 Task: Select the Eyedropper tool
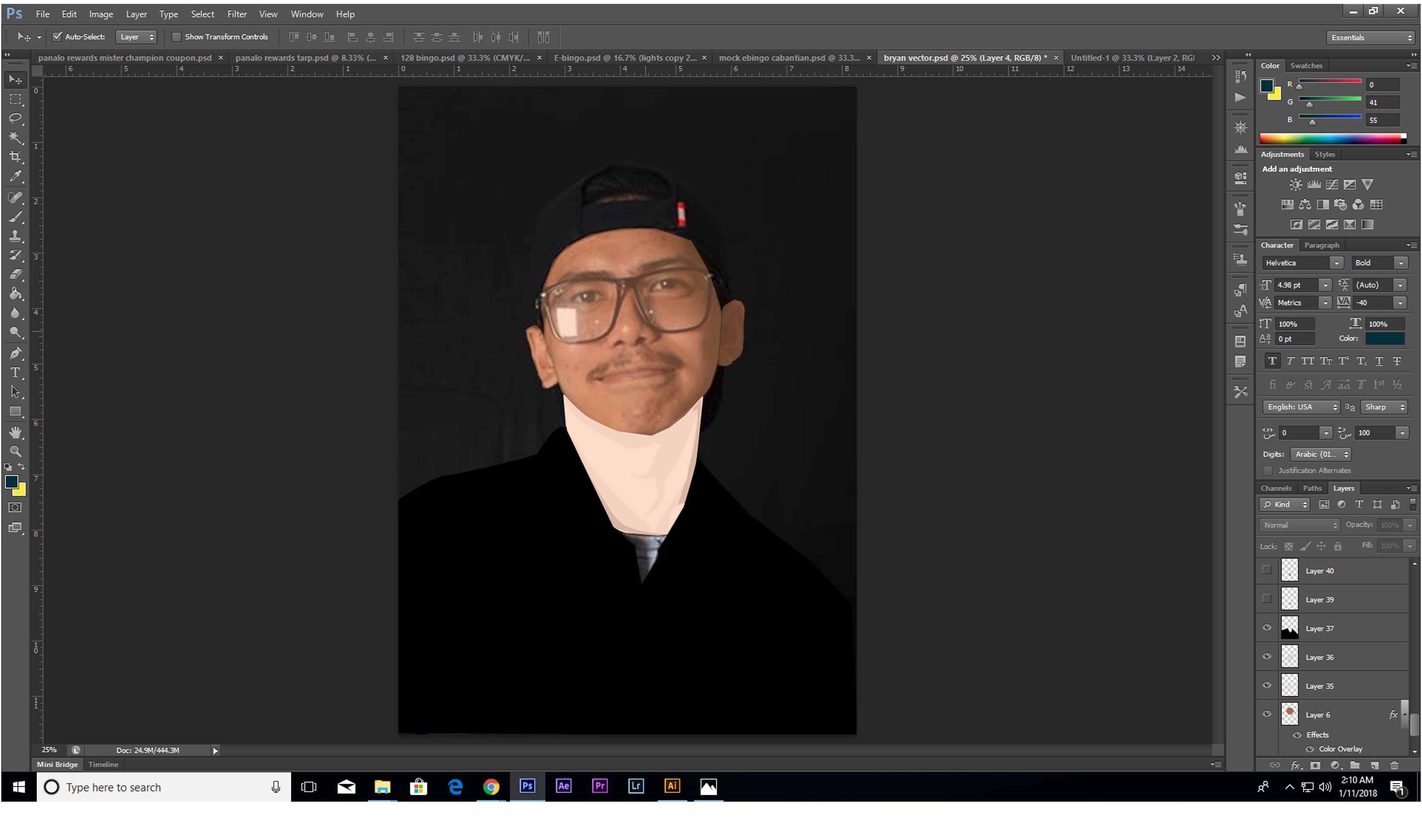click(15, 177)
